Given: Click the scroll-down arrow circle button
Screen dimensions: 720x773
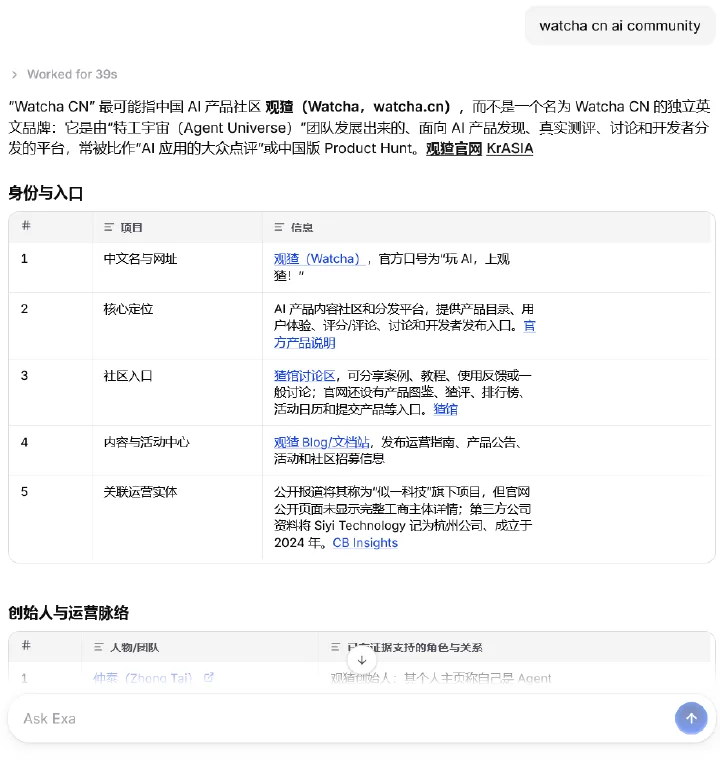Looking at the screenshot, I should click(361, 660).
